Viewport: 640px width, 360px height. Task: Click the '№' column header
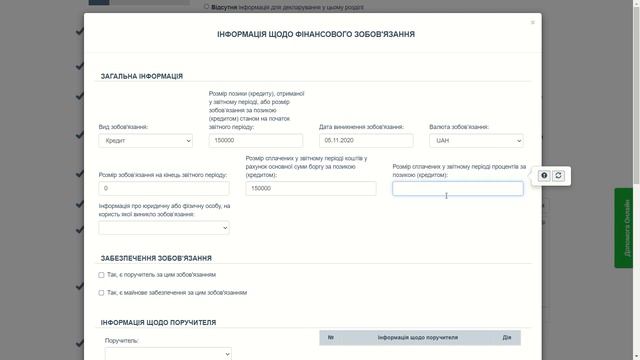click(331, 338)
